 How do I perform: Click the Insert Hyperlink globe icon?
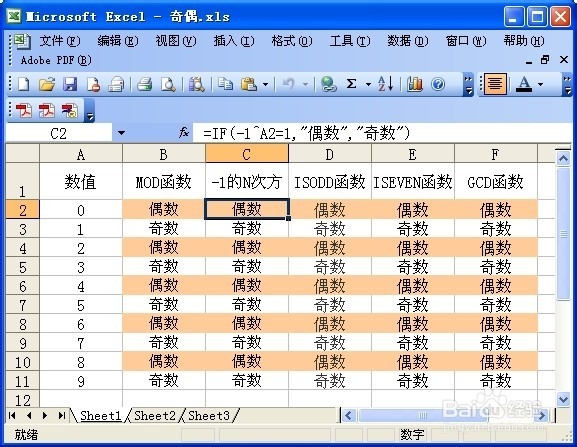(x=328, y=84)
